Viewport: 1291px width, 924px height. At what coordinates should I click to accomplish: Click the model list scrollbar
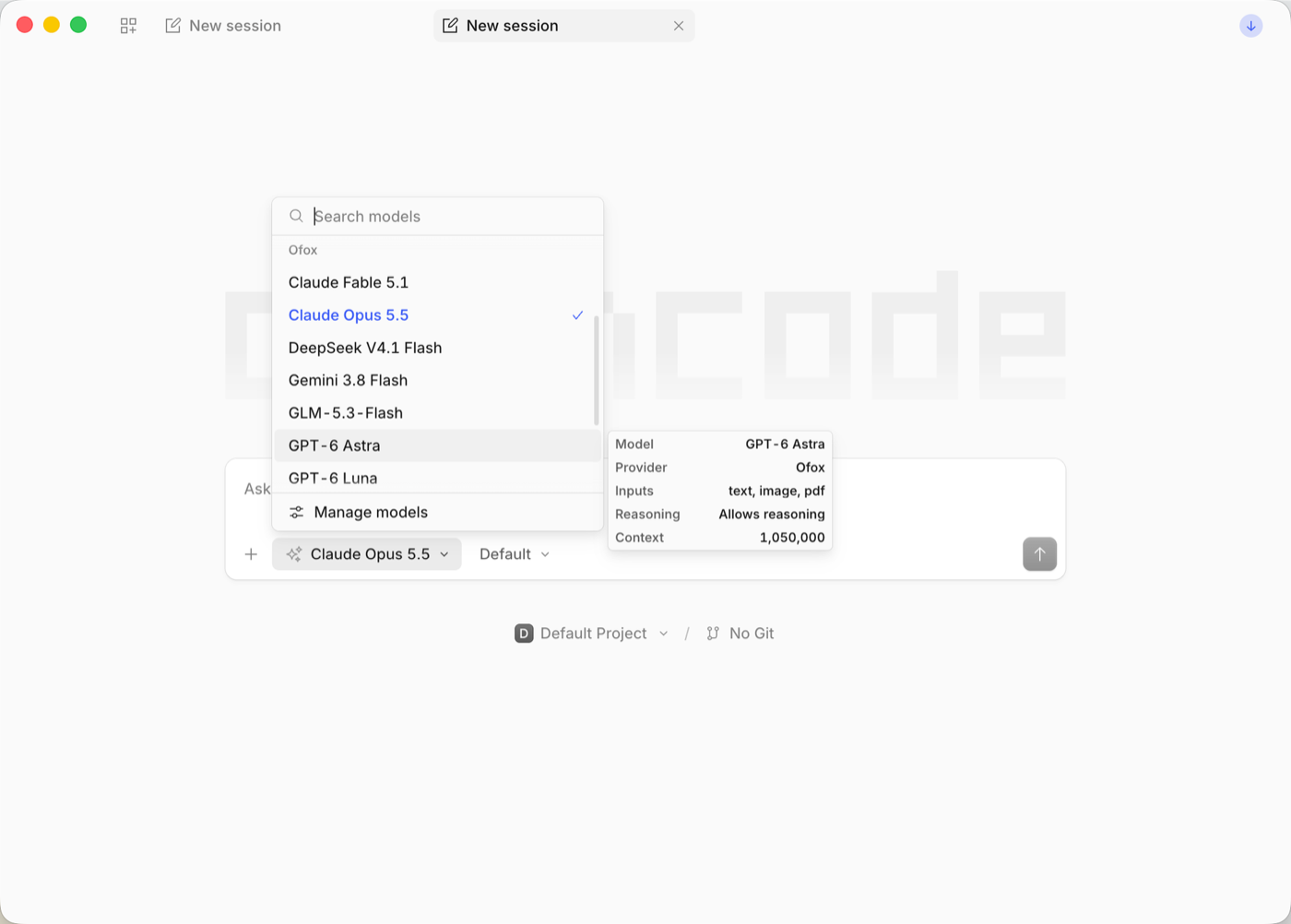pos(597,370)
